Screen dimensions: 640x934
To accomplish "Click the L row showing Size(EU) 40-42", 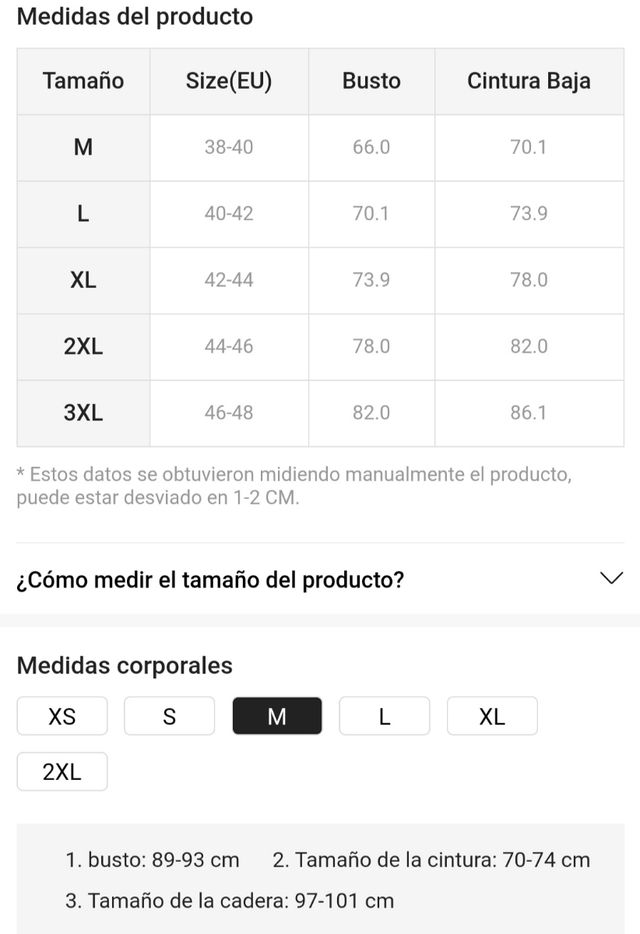I will point(320,214).
